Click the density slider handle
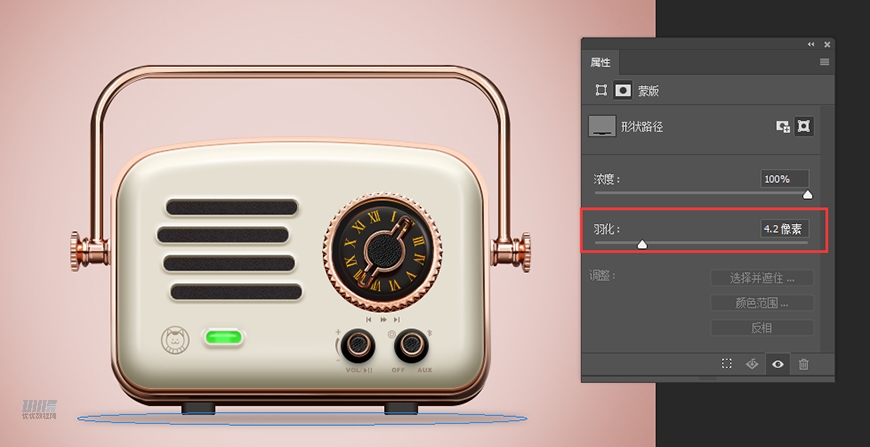Image resolution: width=870 pixels, height=447 pixels. click(x=807, y=195)
